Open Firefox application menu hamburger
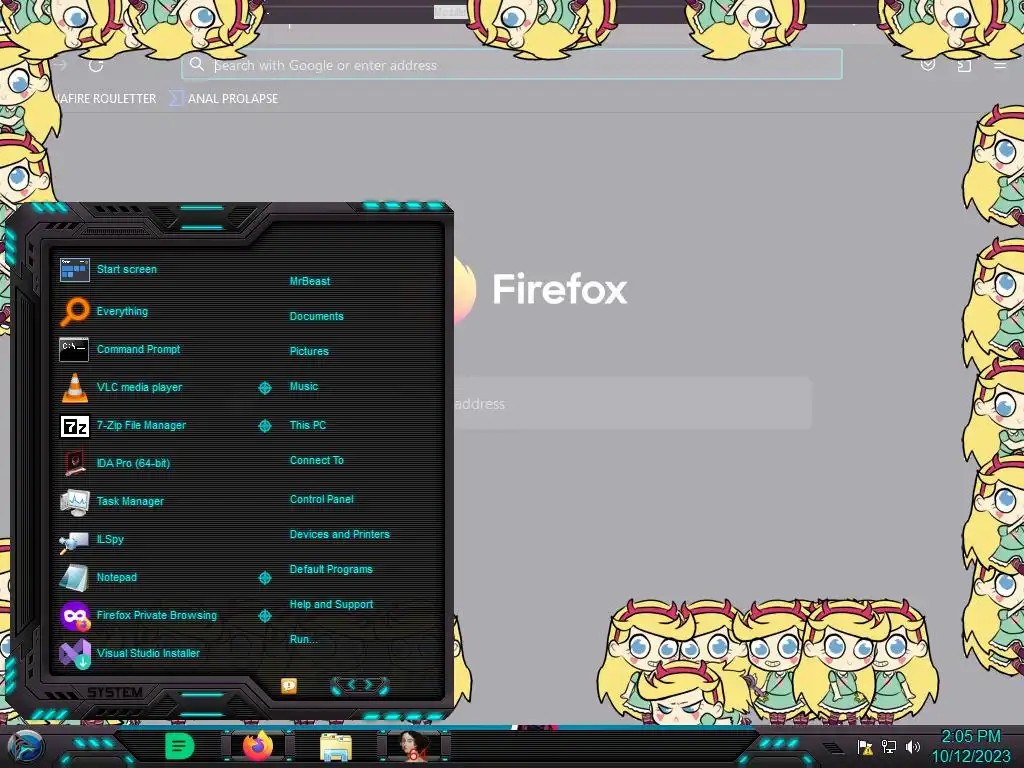This screenshot has width=1024, height=768. 1000,65
